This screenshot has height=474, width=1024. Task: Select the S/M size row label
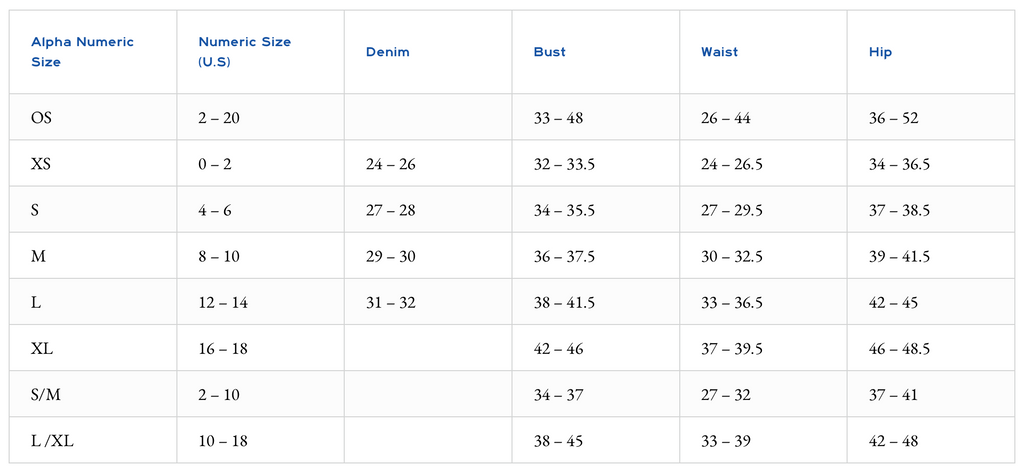46,395
